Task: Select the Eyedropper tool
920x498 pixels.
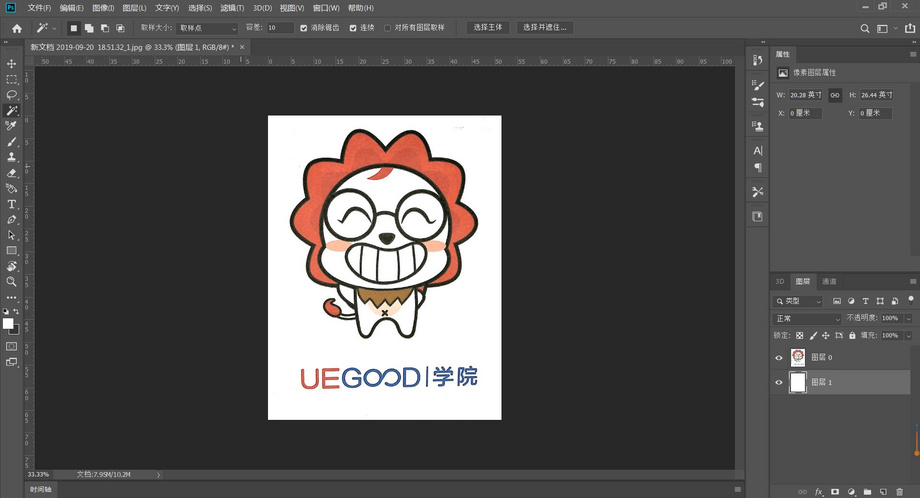Action: [11, 126]
